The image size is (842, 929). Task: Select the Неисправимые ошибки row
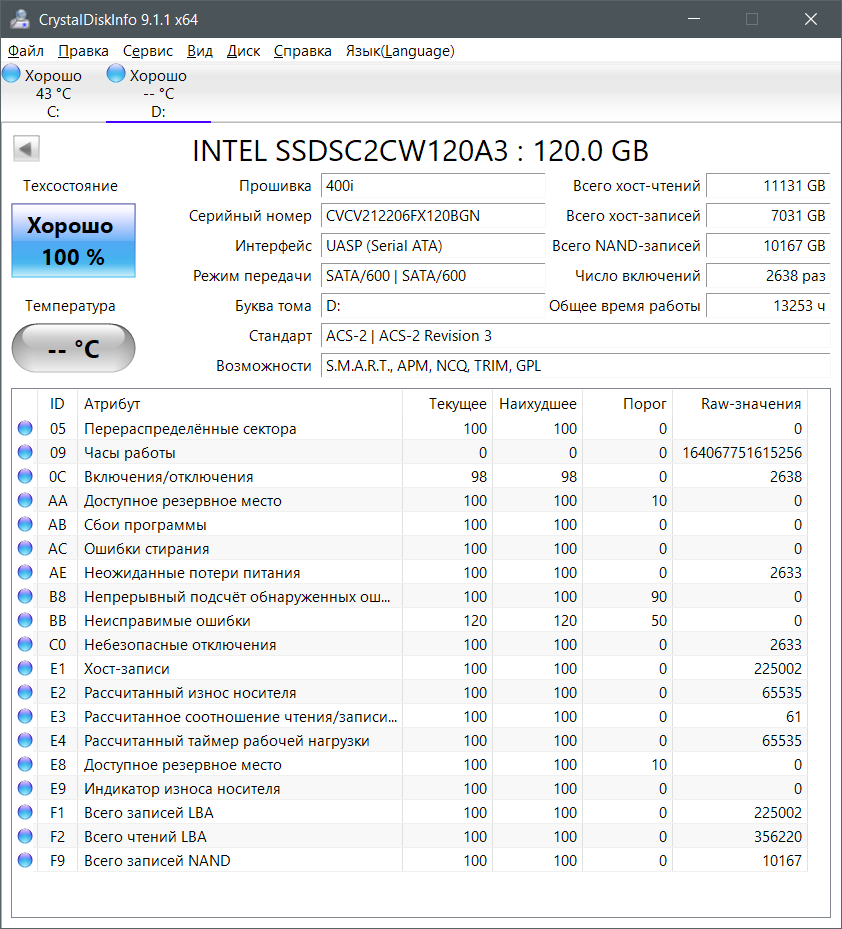[x=410, y=620]
